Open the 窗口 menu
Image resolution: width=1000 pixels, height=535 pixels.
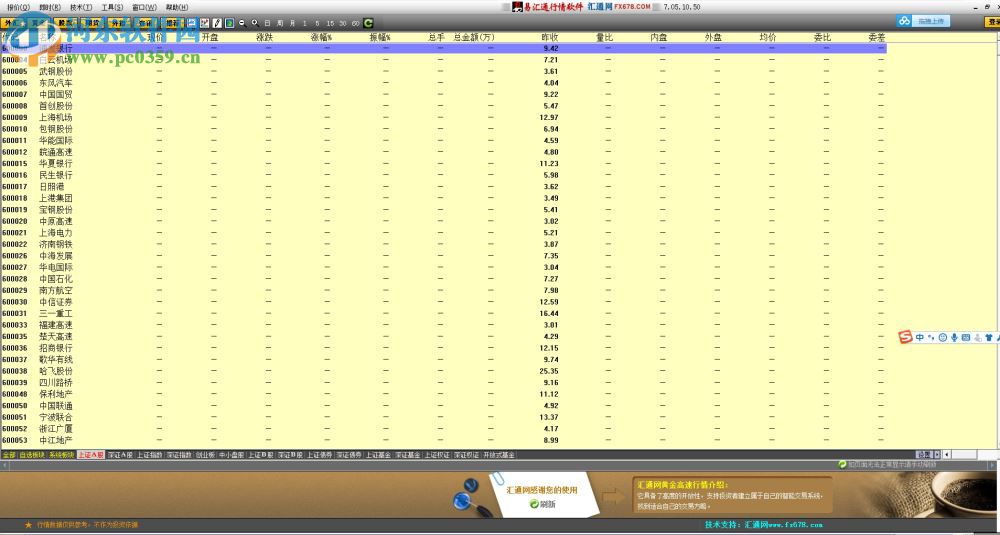144,7
